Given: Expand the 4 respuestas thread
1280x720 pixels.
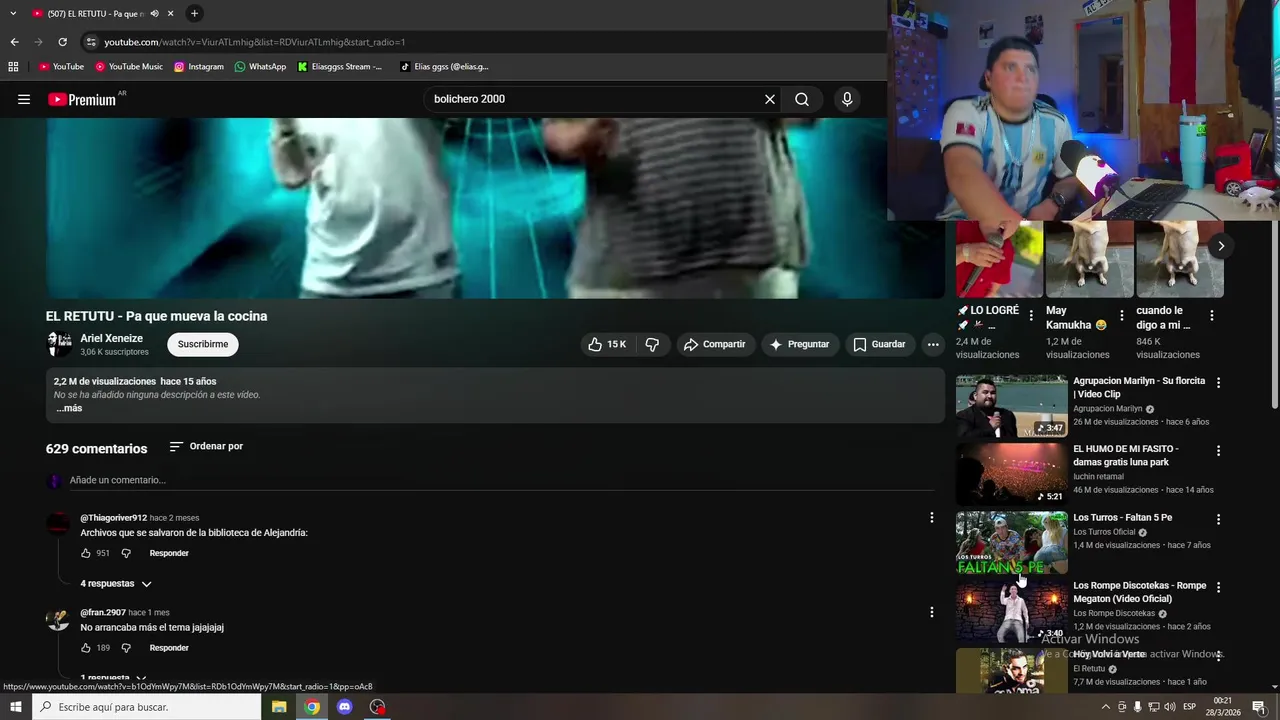Looking at the screenshot, I should tap(116, 583).
